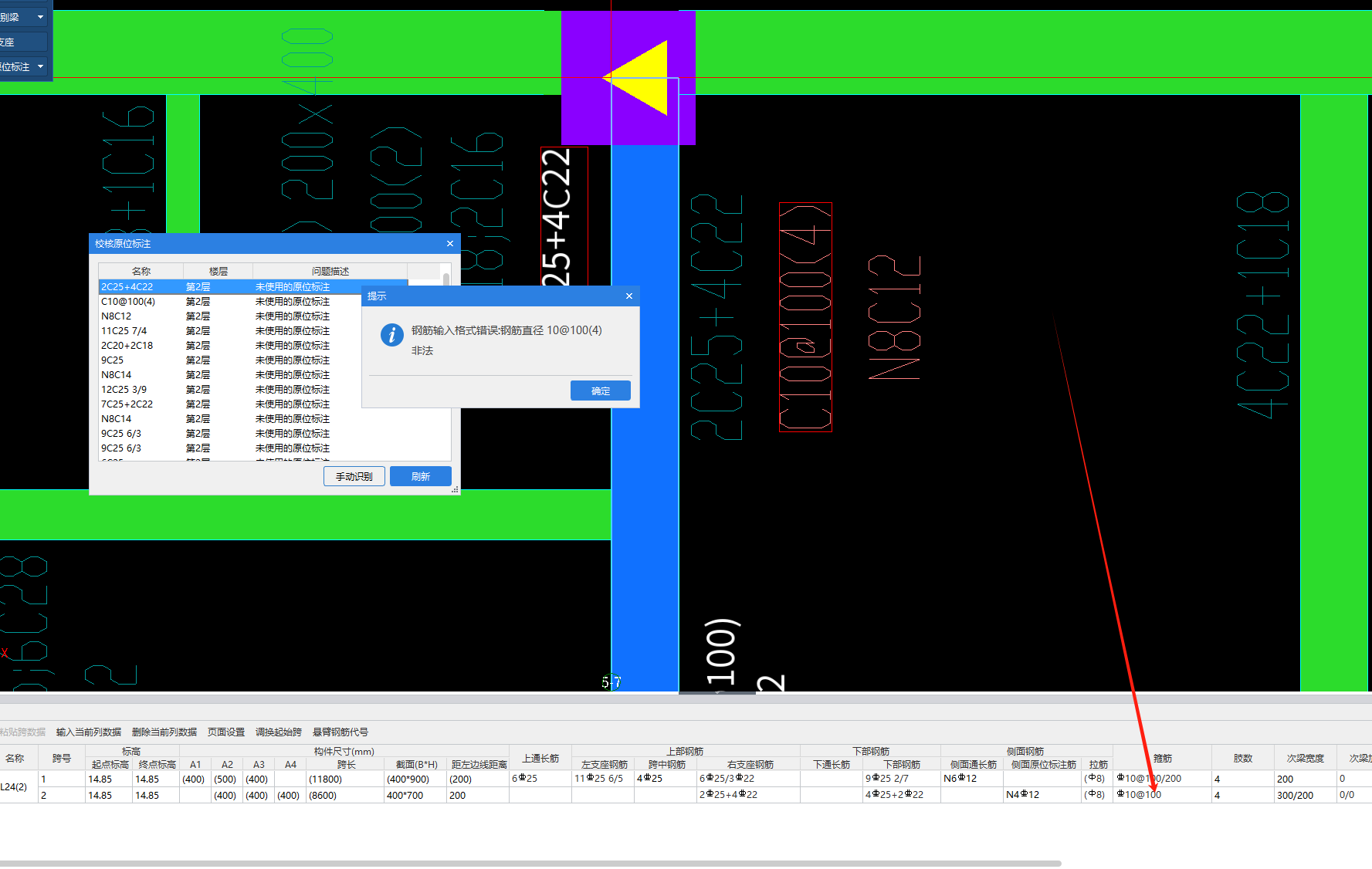Select the red-boxed 25+4C22 CAD annotation
Viewport: 1372px width, 869px height.
pyautogui.click(x=564, y=216)
